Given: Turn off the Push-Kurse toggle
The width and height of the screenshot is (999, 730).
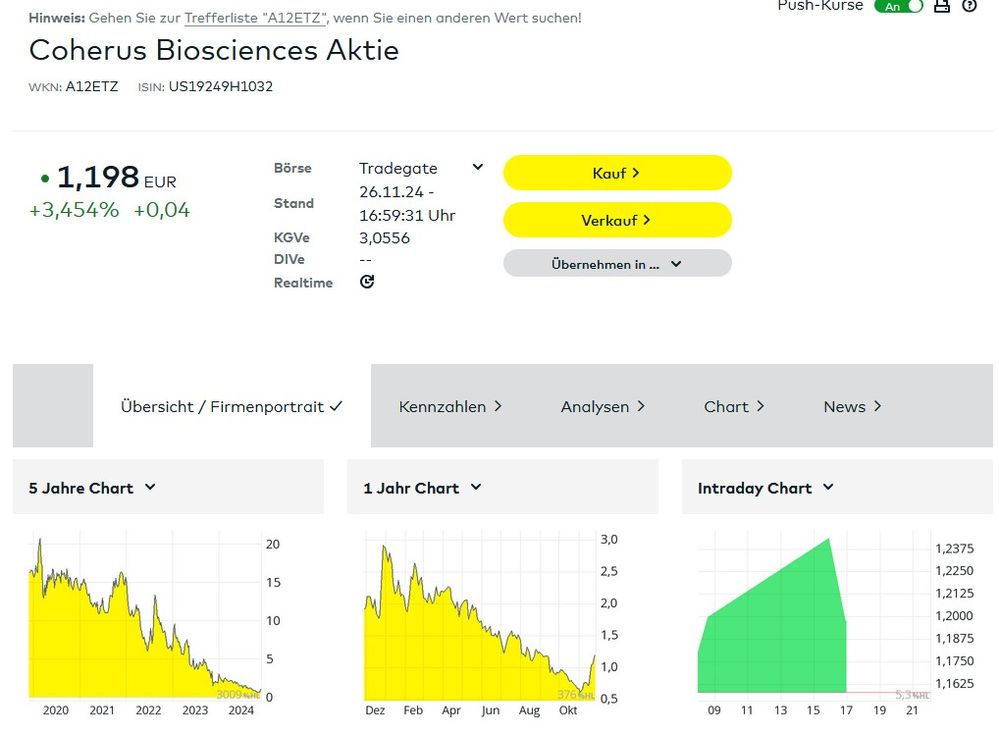Looking at the screenshot, I should (898, 6).
